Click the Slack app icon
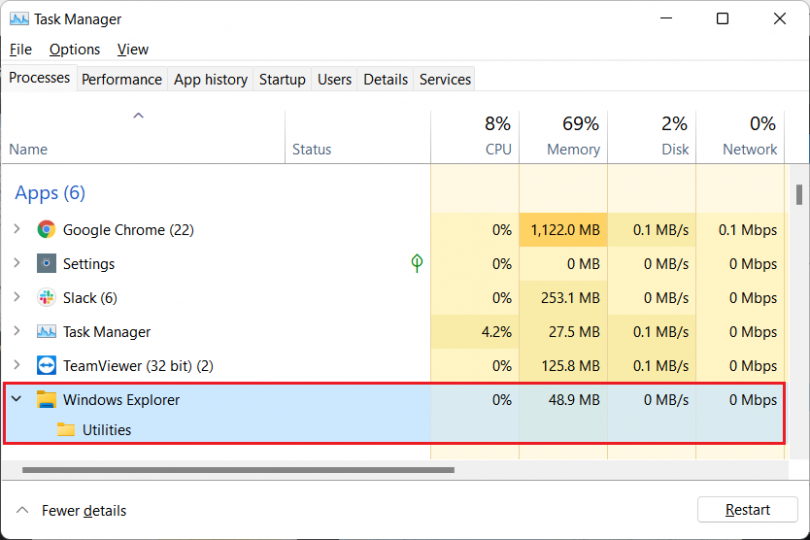The image size is (810, 540). 46,298
